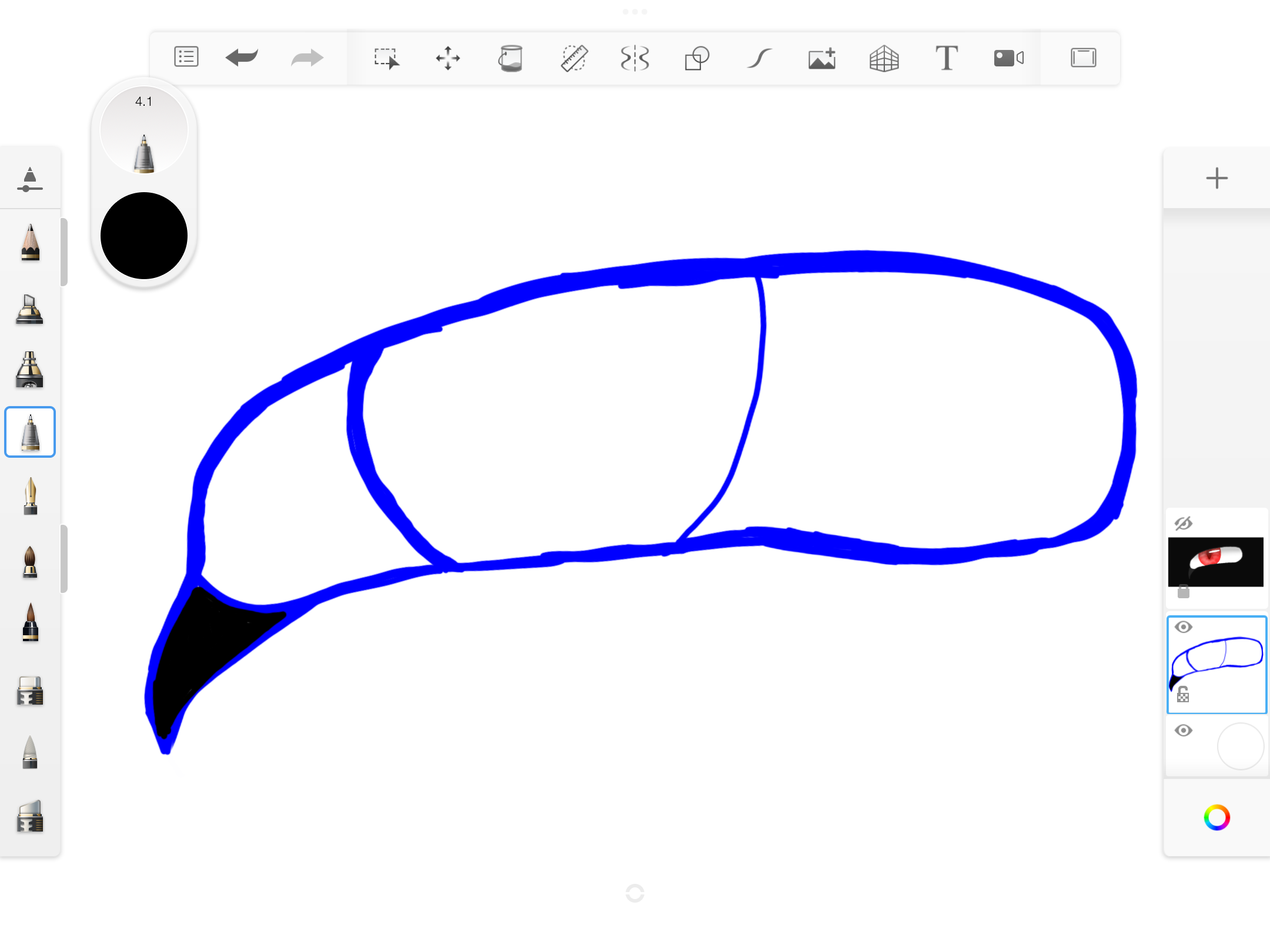Select the black brush pen

[30, 622]
